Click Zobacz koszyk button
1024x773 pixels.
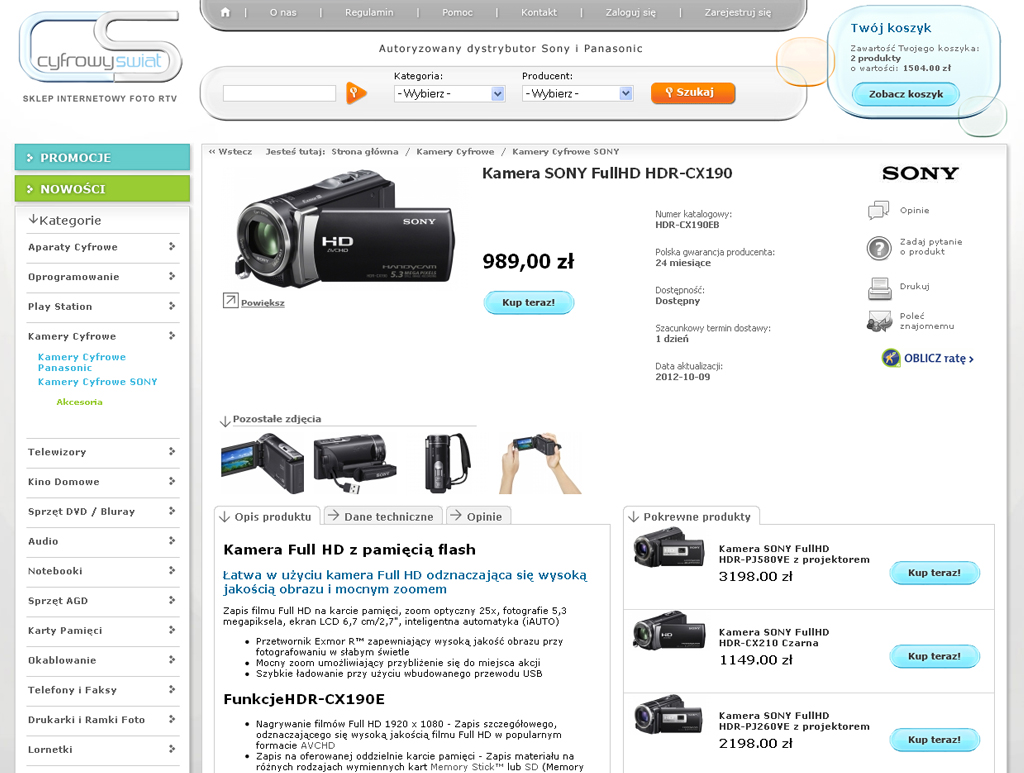click(905, 94)
